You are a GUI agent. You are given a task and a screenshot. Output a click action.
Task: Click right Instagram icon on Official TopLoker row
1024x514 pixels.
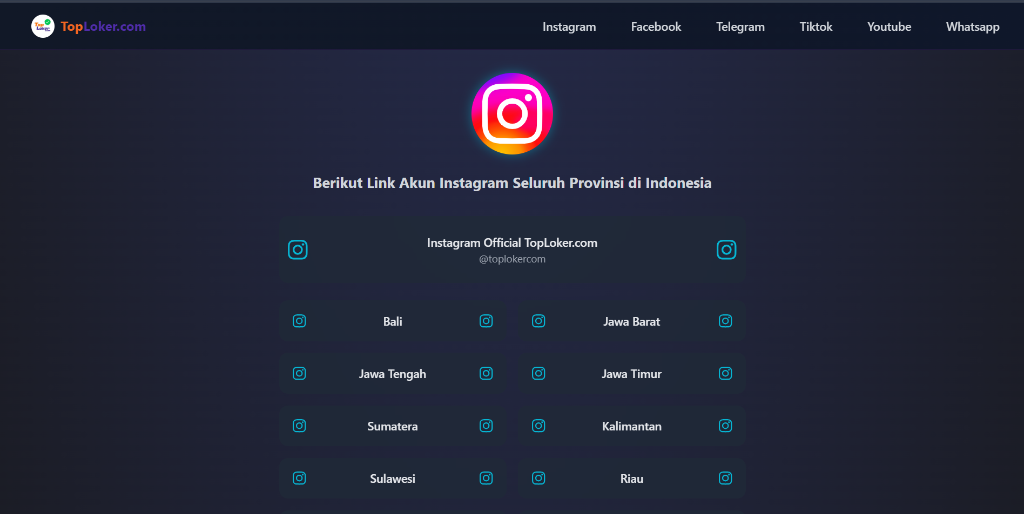726,249
